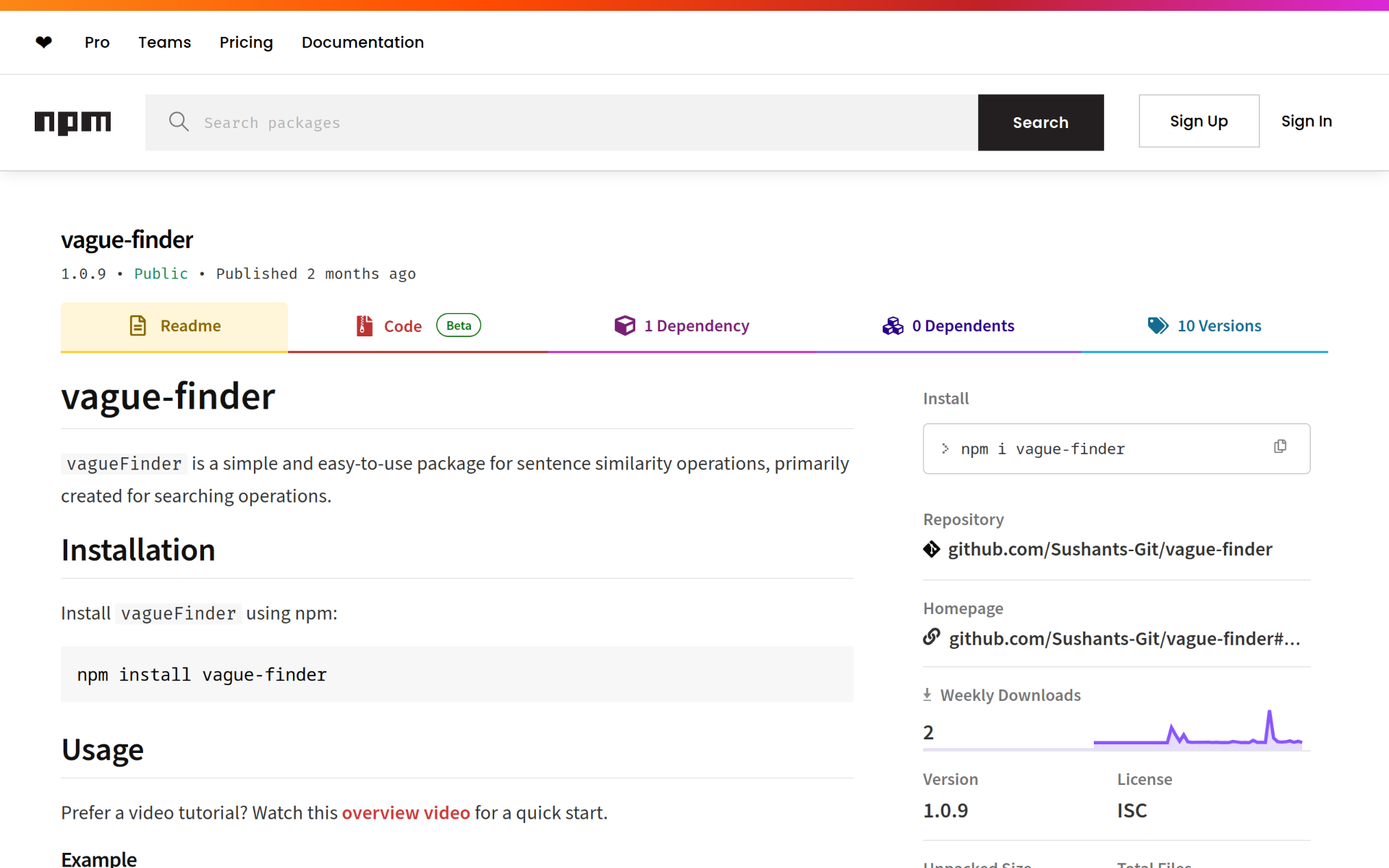
Task: Open Documentation in top navigation
Action: click(362, 43)
